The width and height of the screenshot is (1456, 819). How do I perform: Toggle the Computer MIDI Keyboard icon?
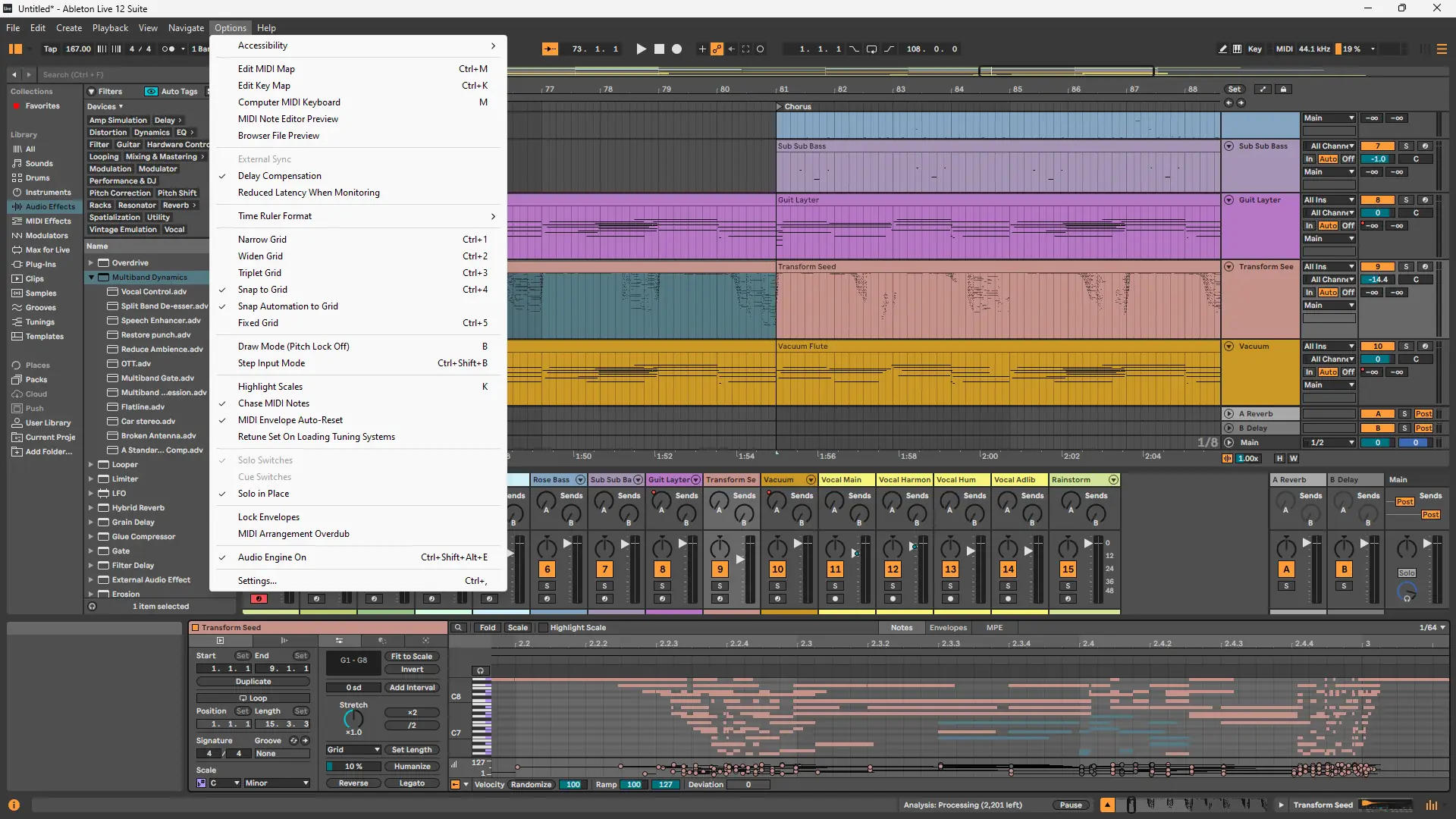[1238, 49]
